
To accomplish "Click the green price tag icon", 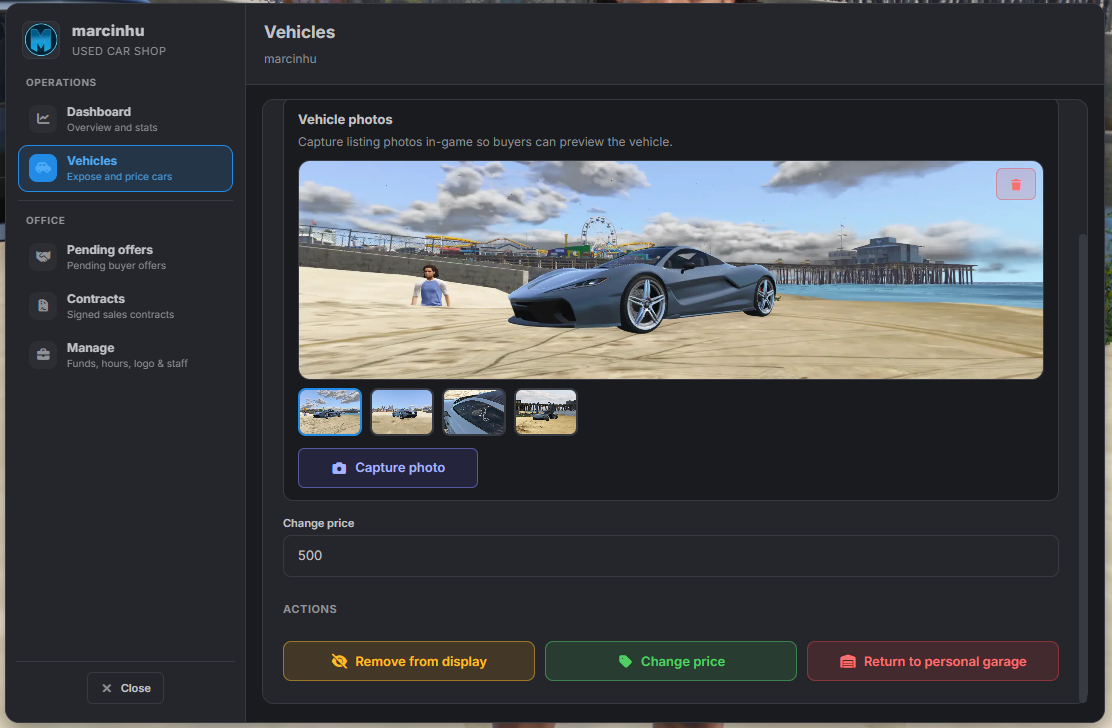I will pos(625,661).
